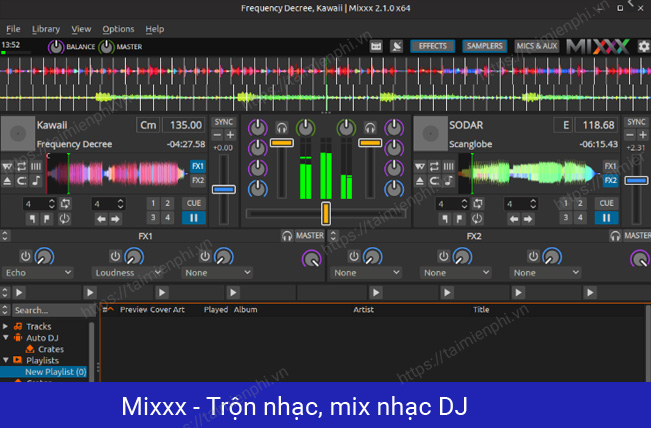
Task: Pause playback on Kawaii deck
Action: click(x=194, y=218)
